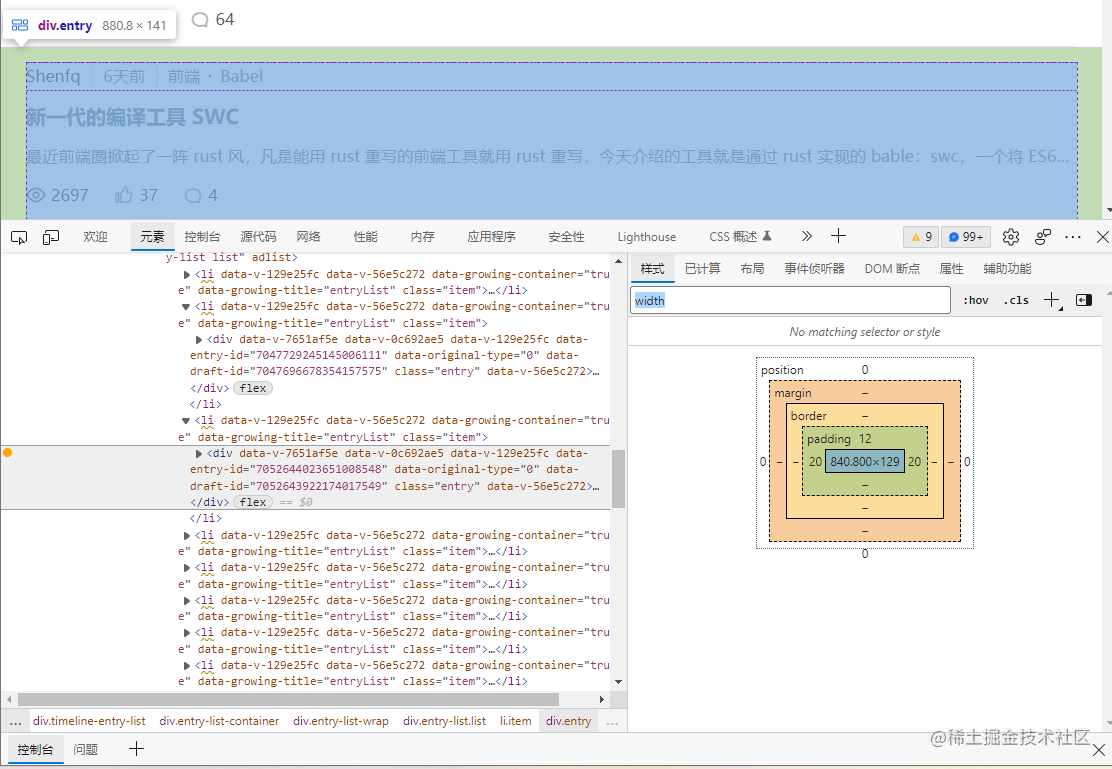Switch to the 已计算 sidebar tab
The width and height of the screenshot is (1112, 769).
tap(702, 269)
